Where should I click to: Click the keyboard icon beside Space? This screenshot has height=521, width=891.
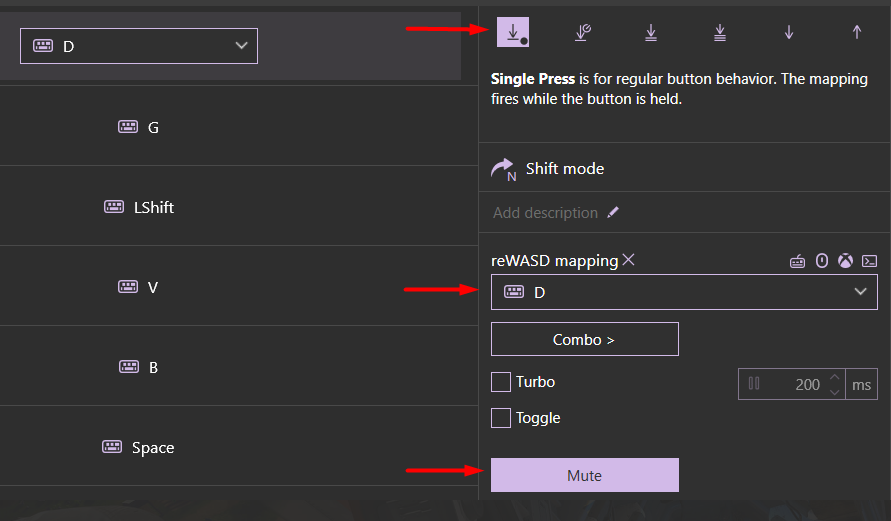click(x=112, y=447)
